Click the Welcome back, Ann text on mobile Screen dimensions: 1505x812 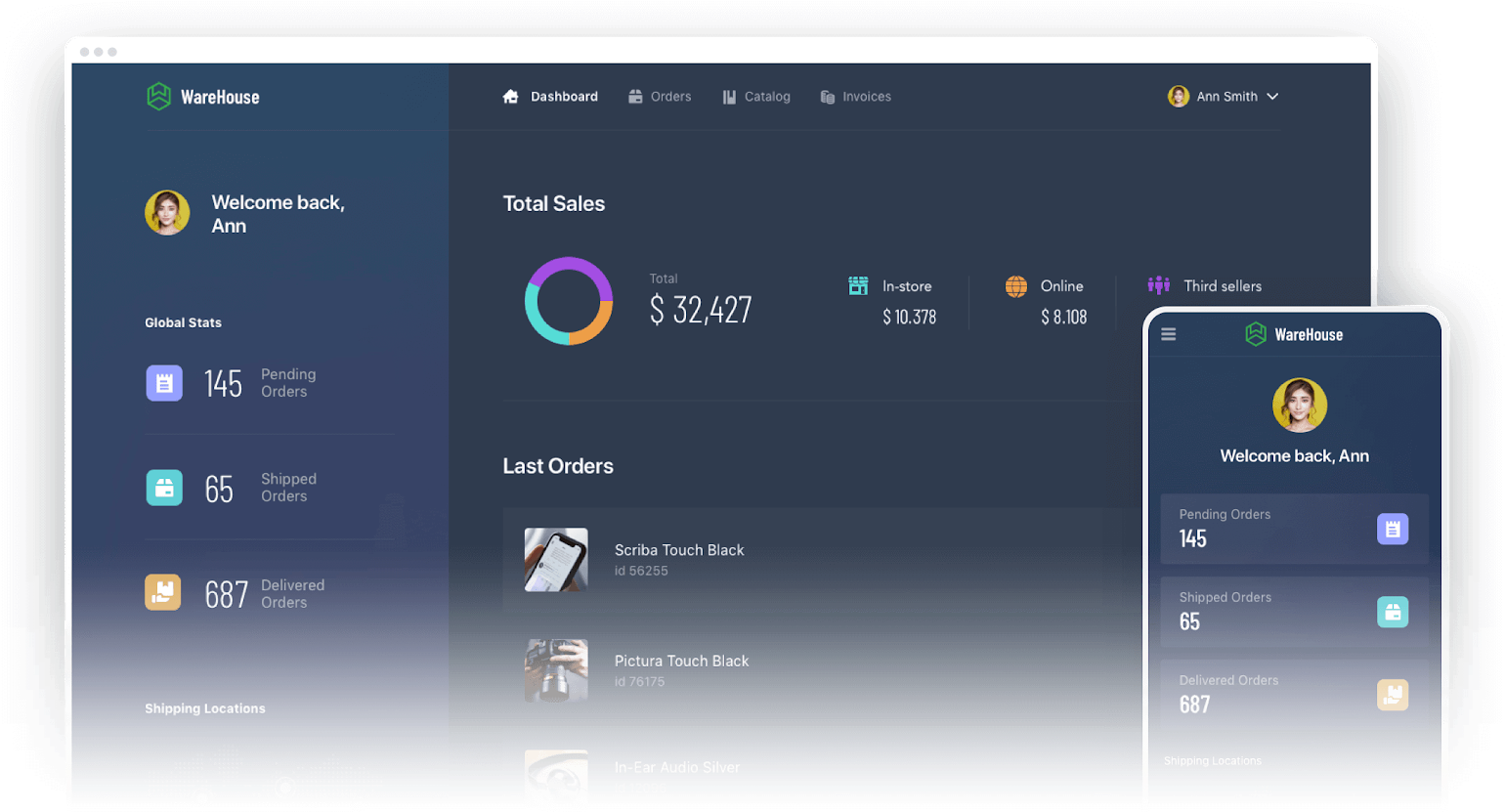(x=1295, y=456)
